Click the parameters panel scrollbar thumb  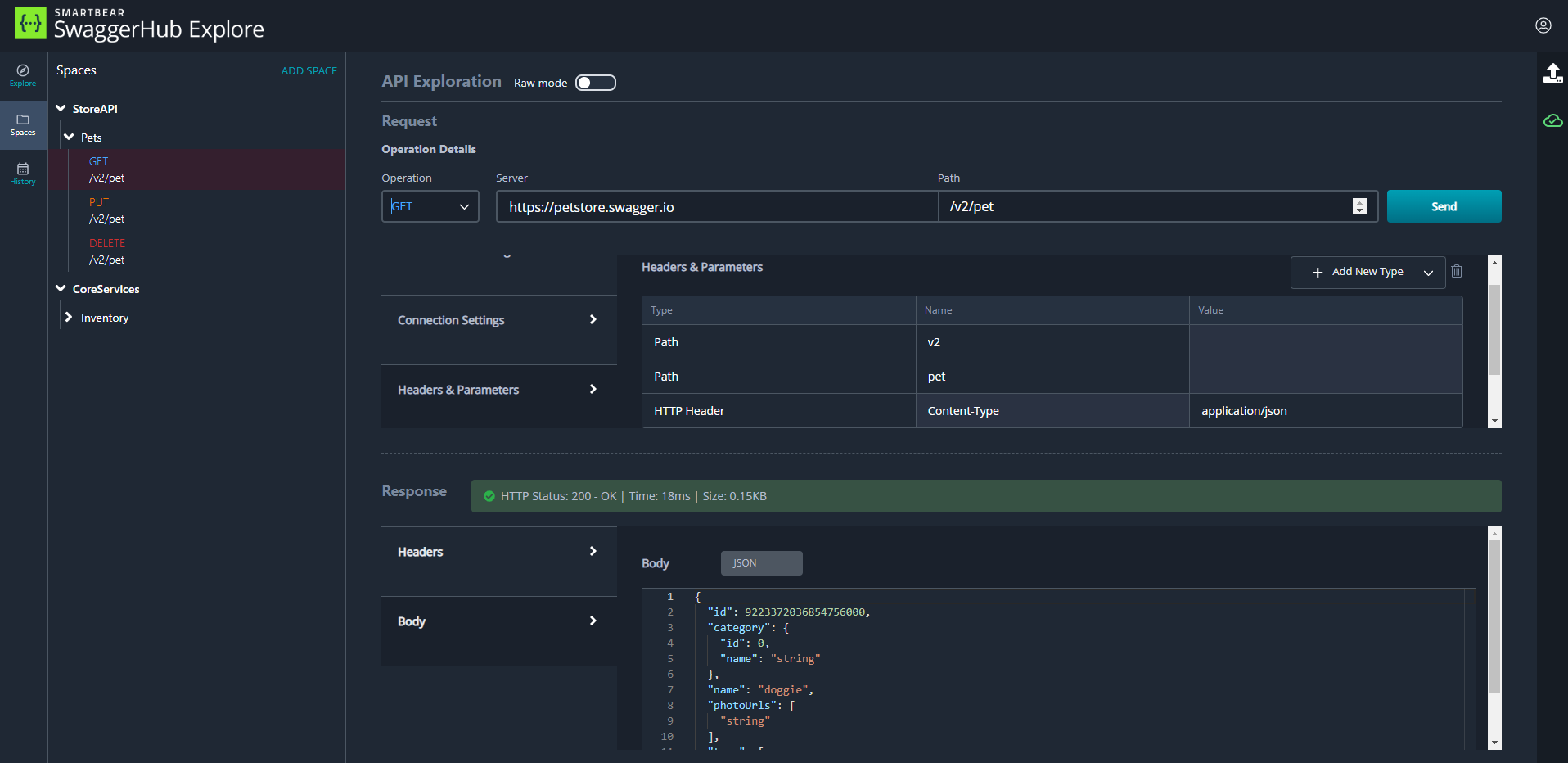tap(1494, 330)
